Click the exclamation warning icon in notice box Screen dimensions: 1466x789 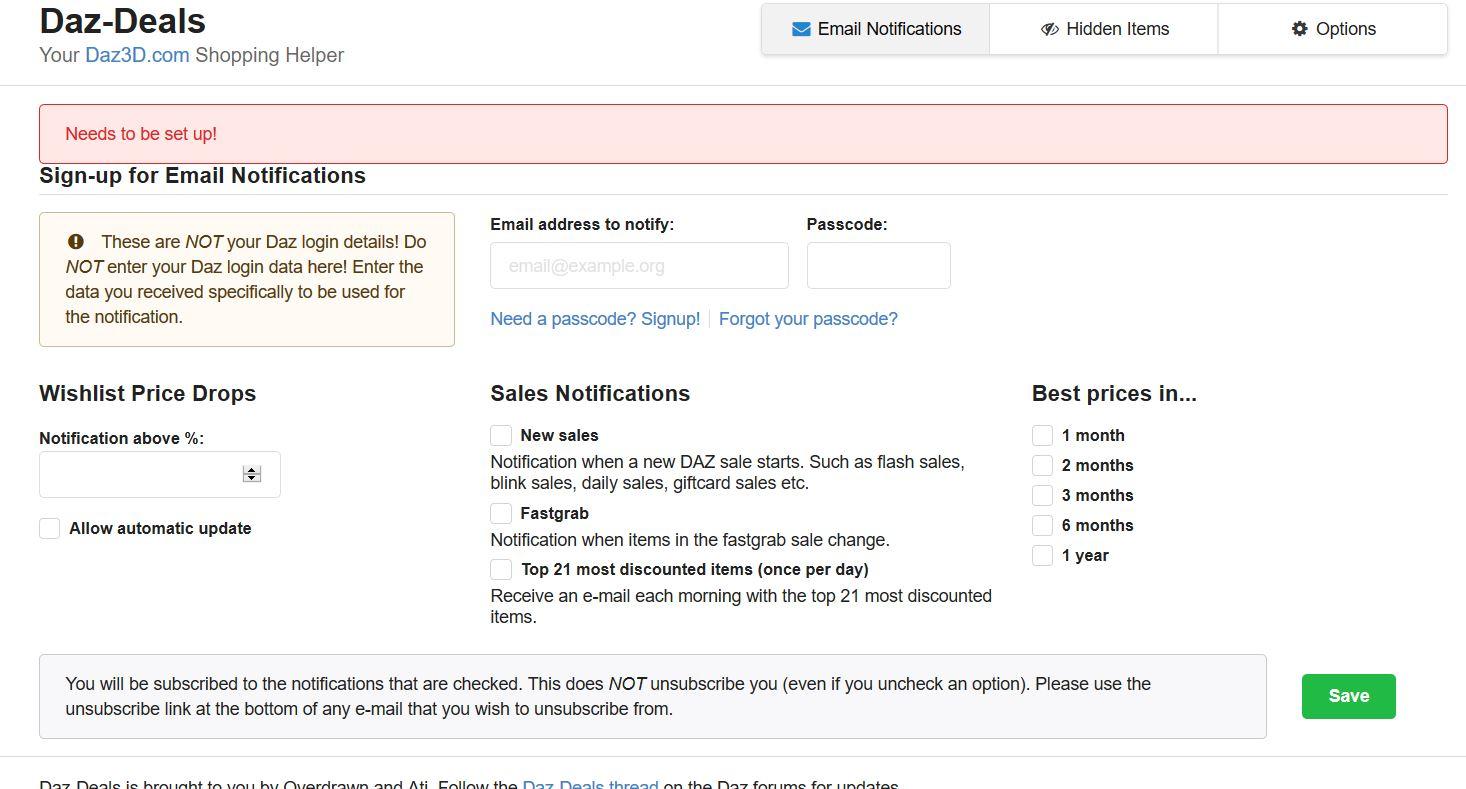(x=76, y=242)
